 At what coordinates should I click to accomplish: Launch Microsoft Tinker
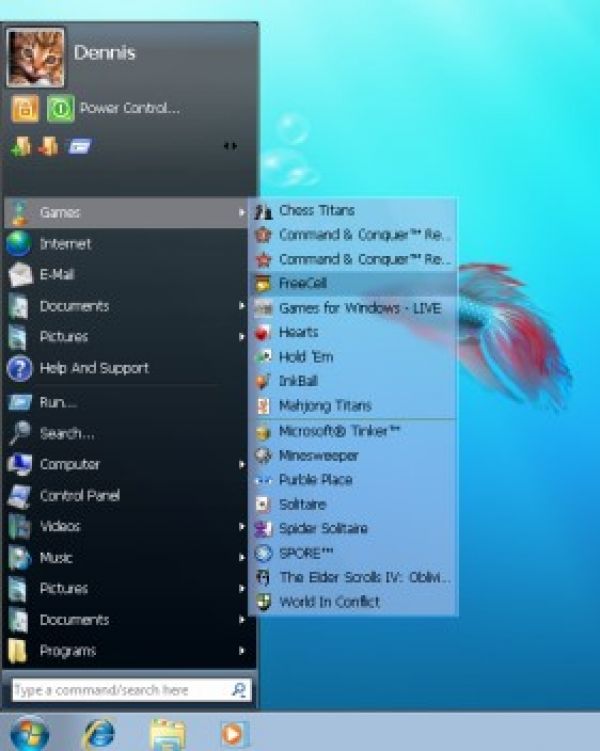[x=353, y=432]
